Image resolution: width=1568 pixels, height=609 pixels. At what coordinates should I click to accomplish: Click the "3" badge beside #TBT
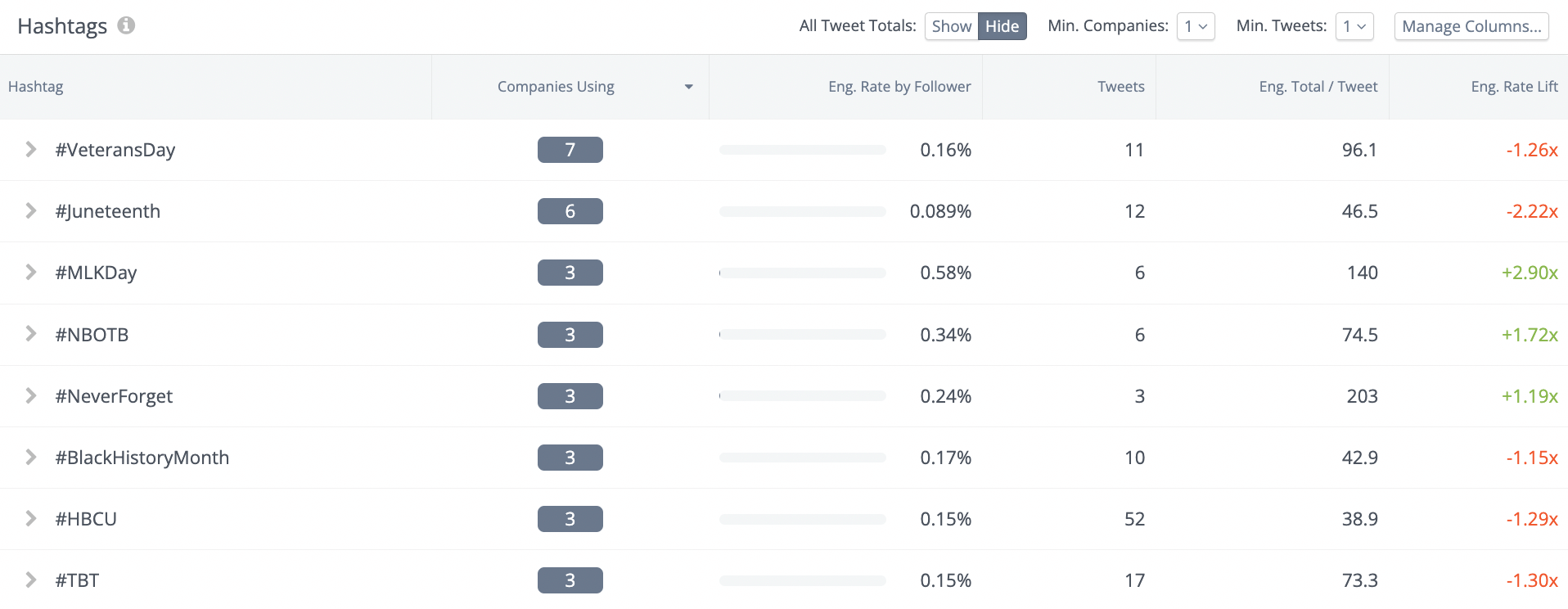click(x=570, y=580)
